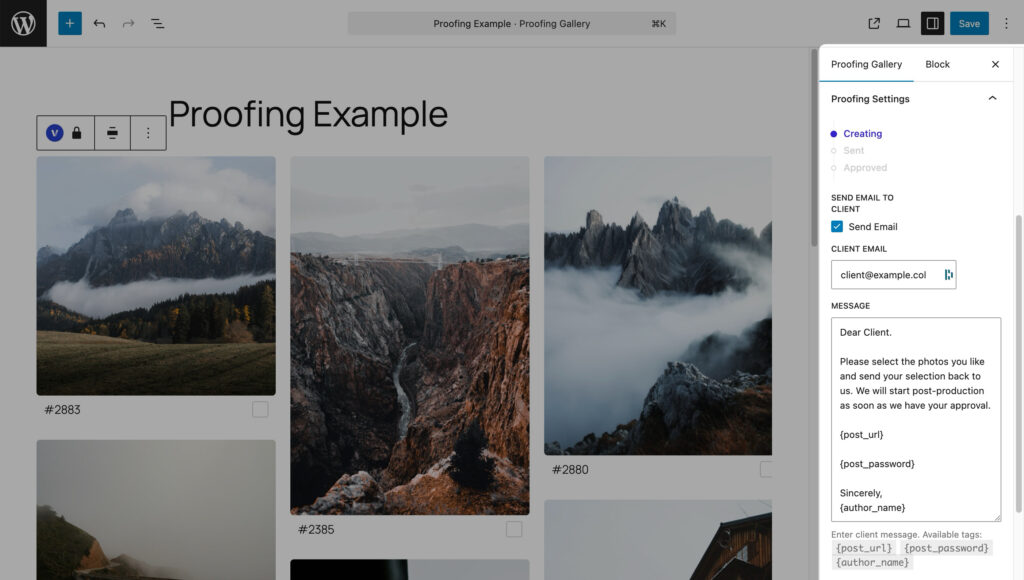Click the undo arrow icon

pyautogui.click(x=99, y=23)
